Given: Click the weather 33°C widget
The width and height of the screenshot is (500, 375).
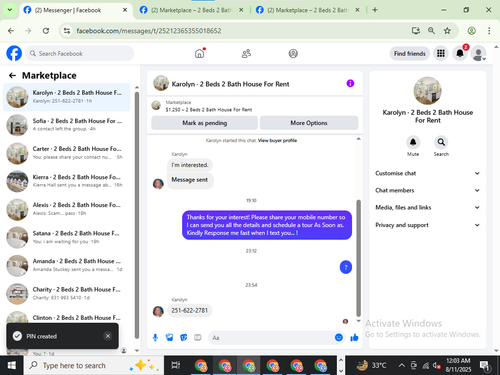Looking at the screenshot, I should (x=371, y=366).
